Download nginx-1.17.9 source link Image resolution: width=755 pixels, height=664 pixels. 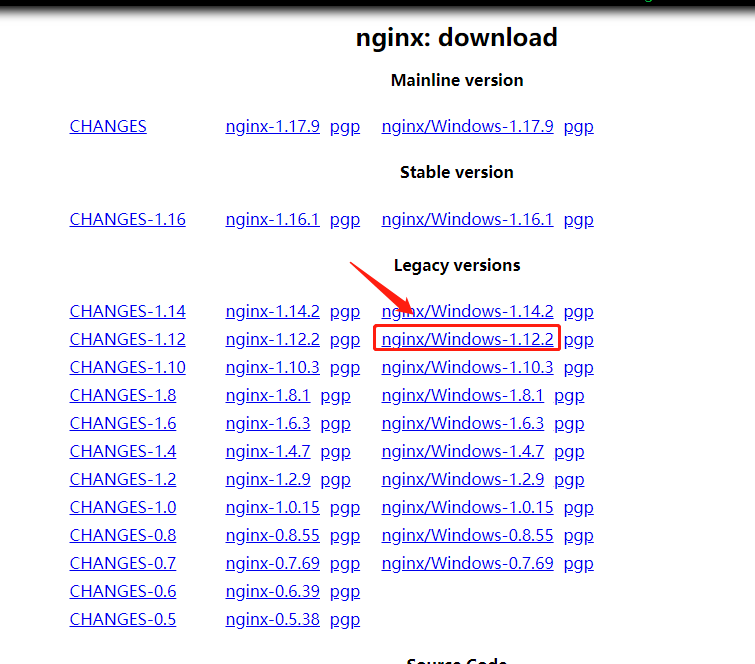273,126
